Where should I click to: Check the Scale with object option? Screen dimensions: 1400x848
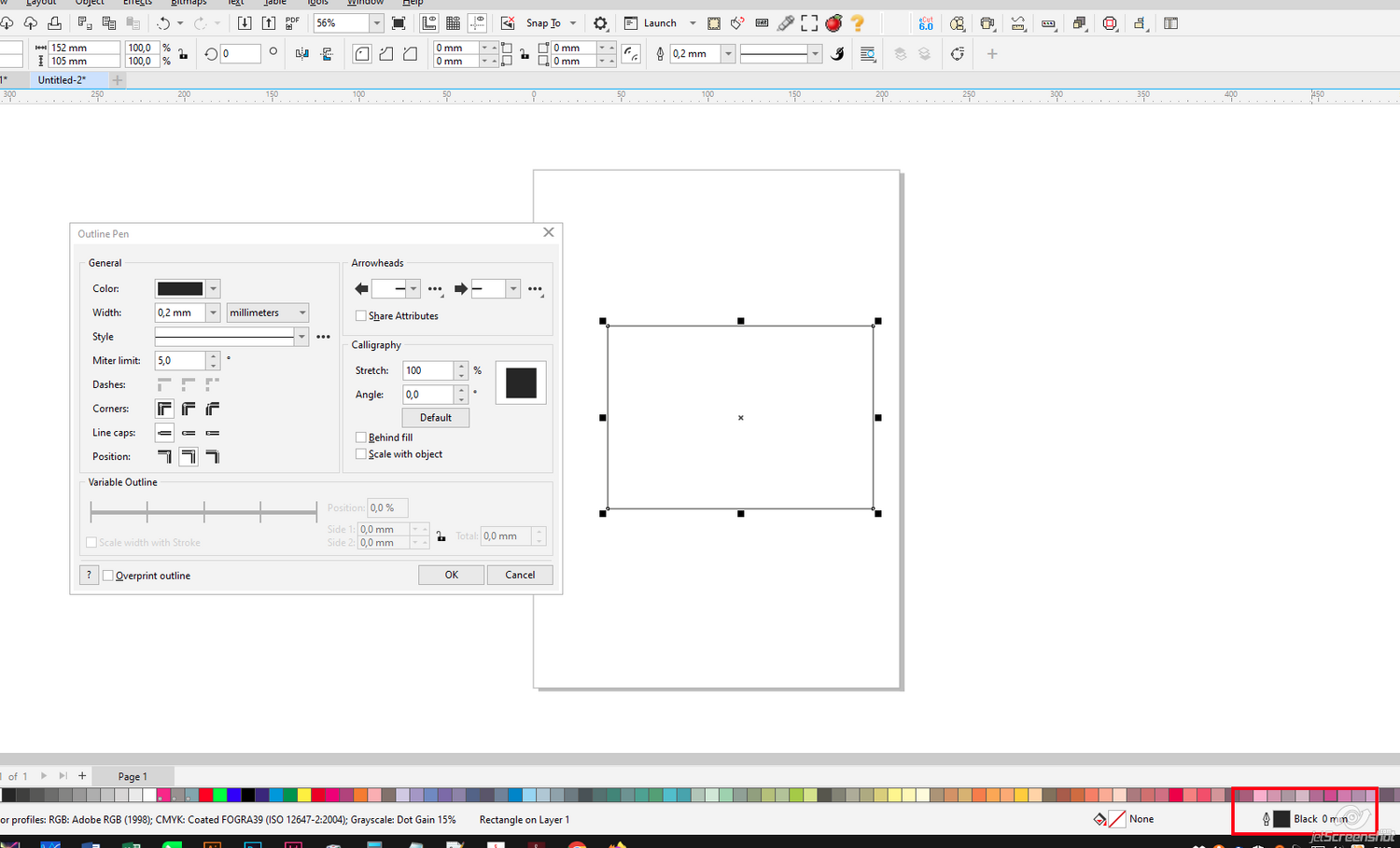click(361, 454)
